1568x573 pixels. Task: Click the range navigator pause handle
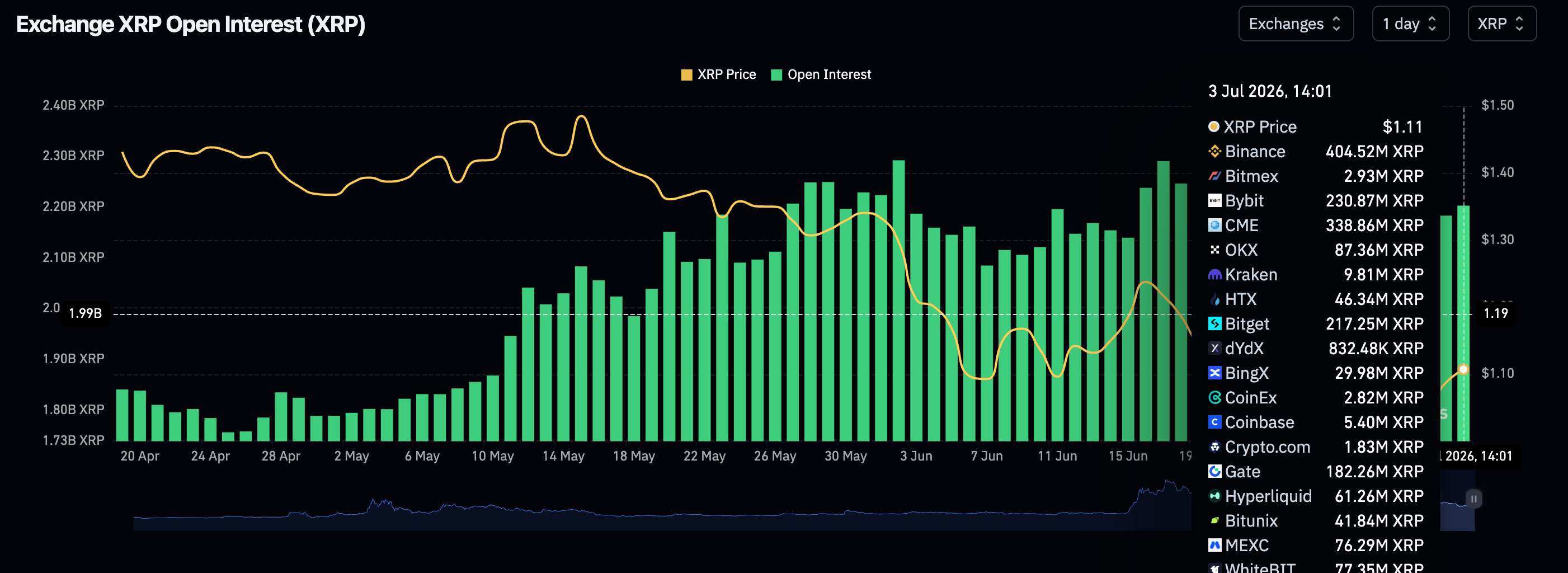1473,499
